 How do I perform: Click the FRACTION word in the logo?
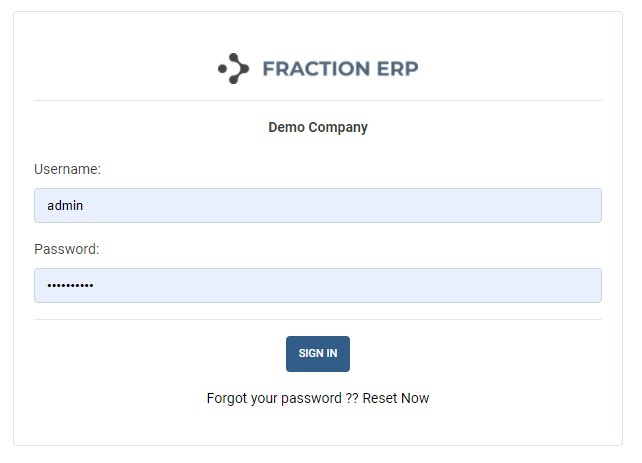pyautogui.click(x=315, y=68)
